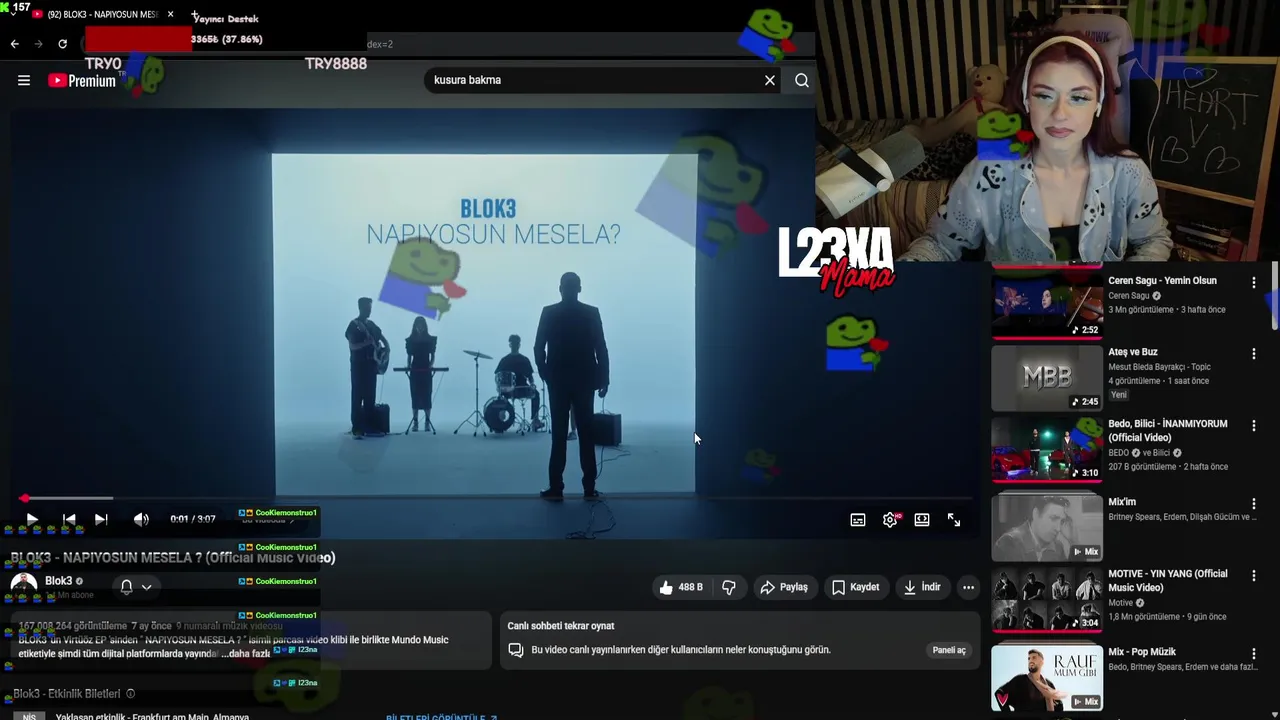Click the '0:01 / 3:07' time display
This screenshot has width=1280, height=720.
point(193,519)
